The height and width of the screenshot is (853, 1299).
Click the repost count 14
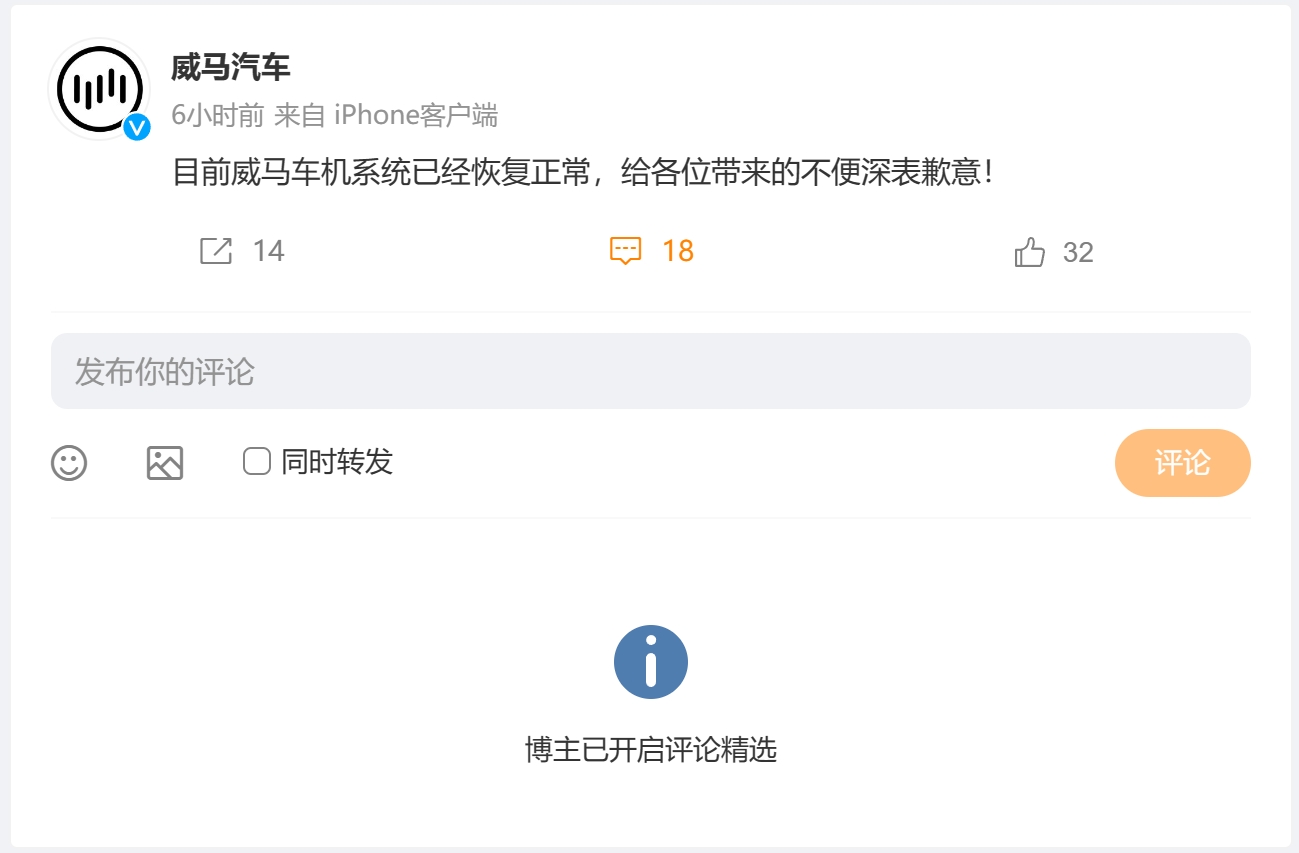coord(268,251)
